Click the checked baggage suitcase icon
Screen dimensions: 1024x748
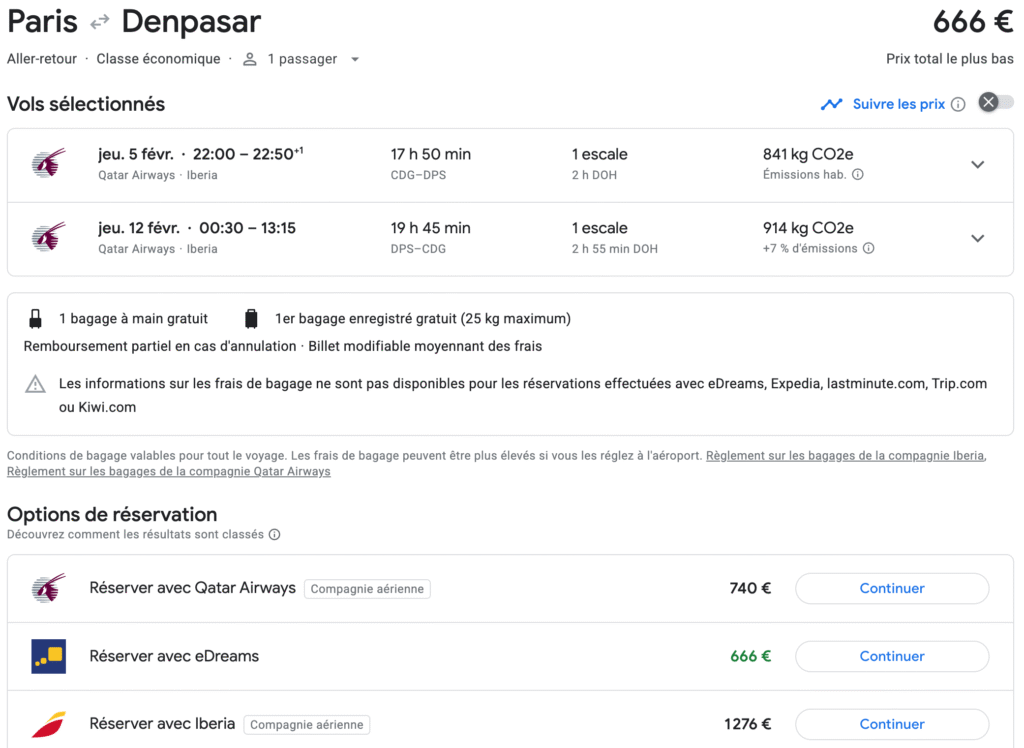(251, 319)
